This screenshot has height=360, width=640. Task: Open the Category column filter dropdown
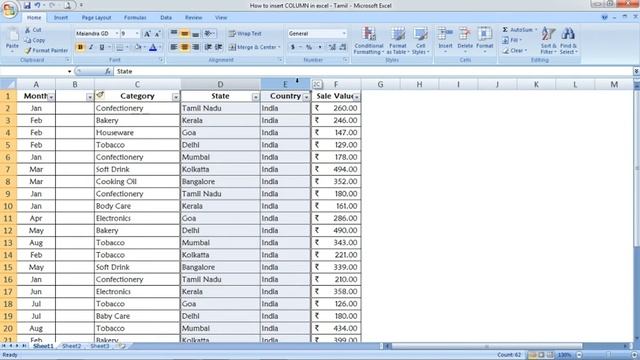(176, 97)
